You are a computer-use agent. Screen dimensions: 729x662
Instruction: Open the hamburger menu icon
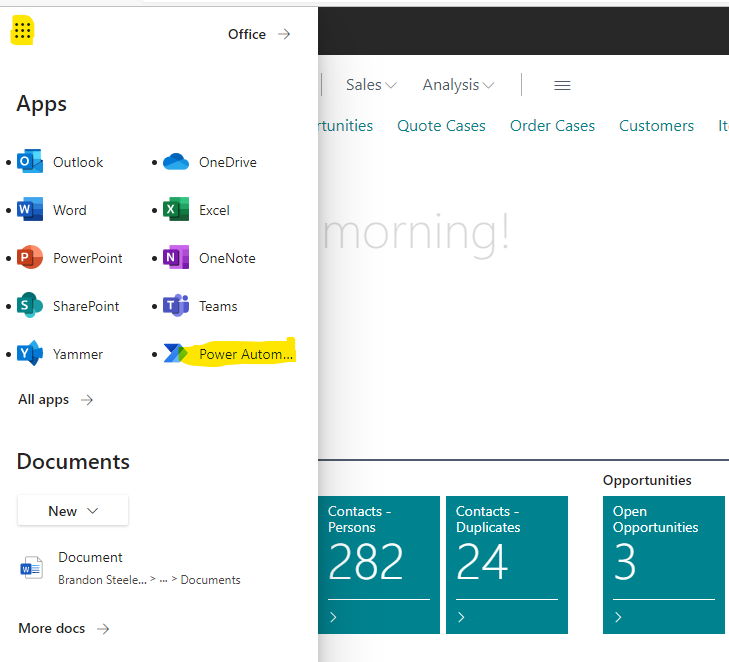tap(562, 85)
